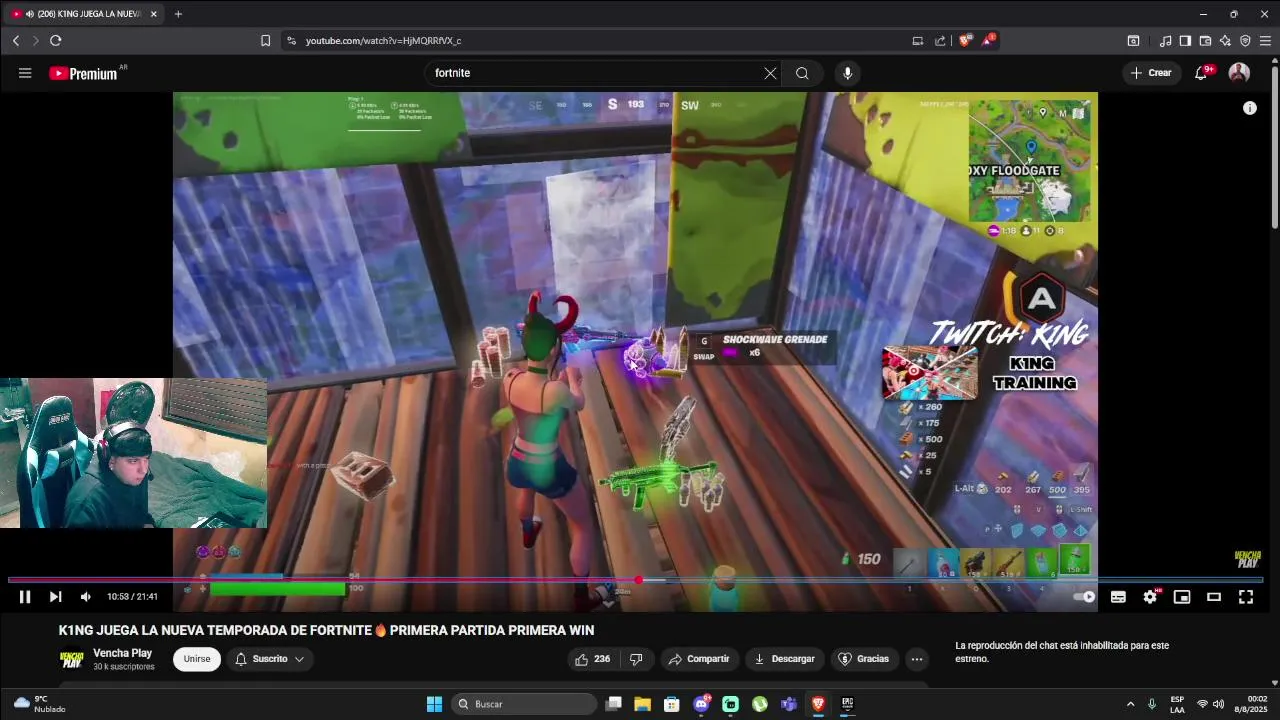Toggle subtitles on the player
Image resolution: width=1280 pixels, height=720 pixels.
pos(1118,597)
